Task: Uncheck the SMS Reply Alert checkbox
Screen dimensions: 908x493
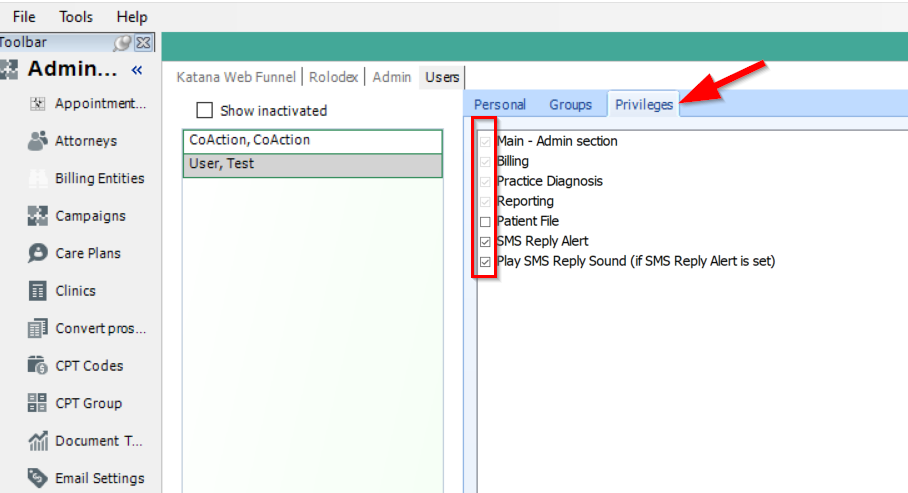Action: coord(485,242)
